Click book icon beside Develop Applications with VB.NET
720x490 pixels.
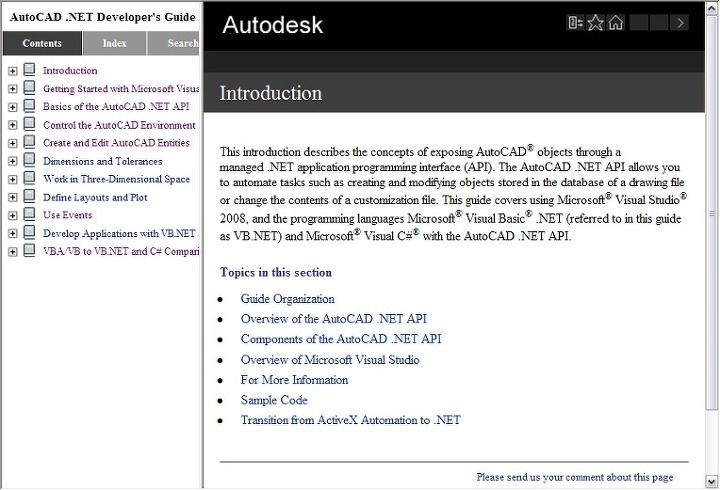[x=29, y=232]
